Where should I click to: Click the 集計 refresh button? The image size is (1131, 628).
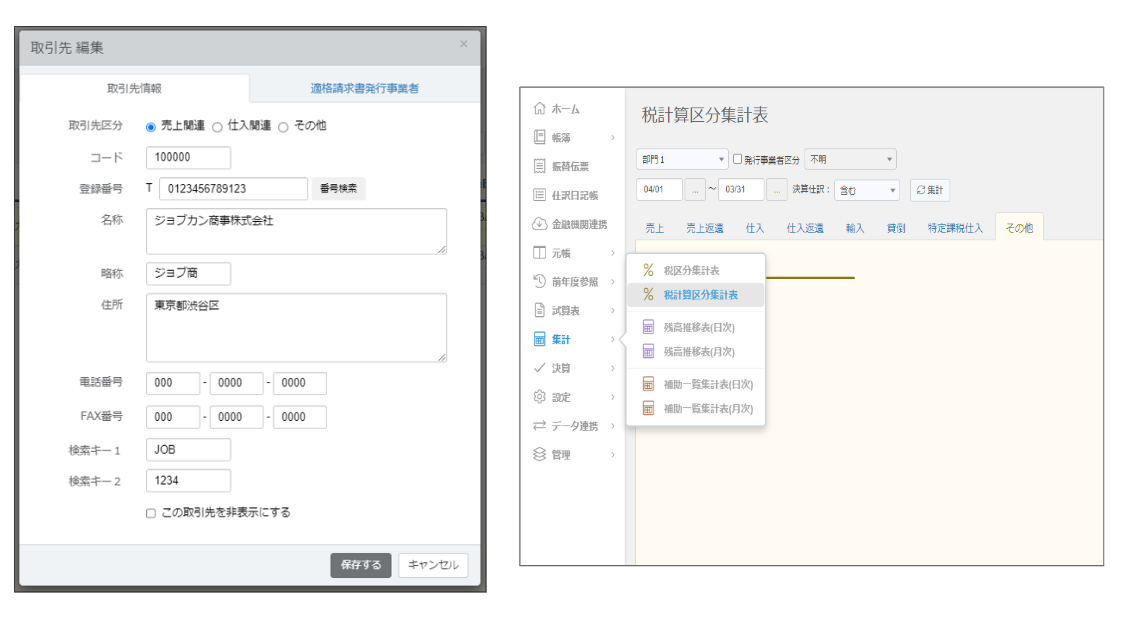(x=930, y=190)
